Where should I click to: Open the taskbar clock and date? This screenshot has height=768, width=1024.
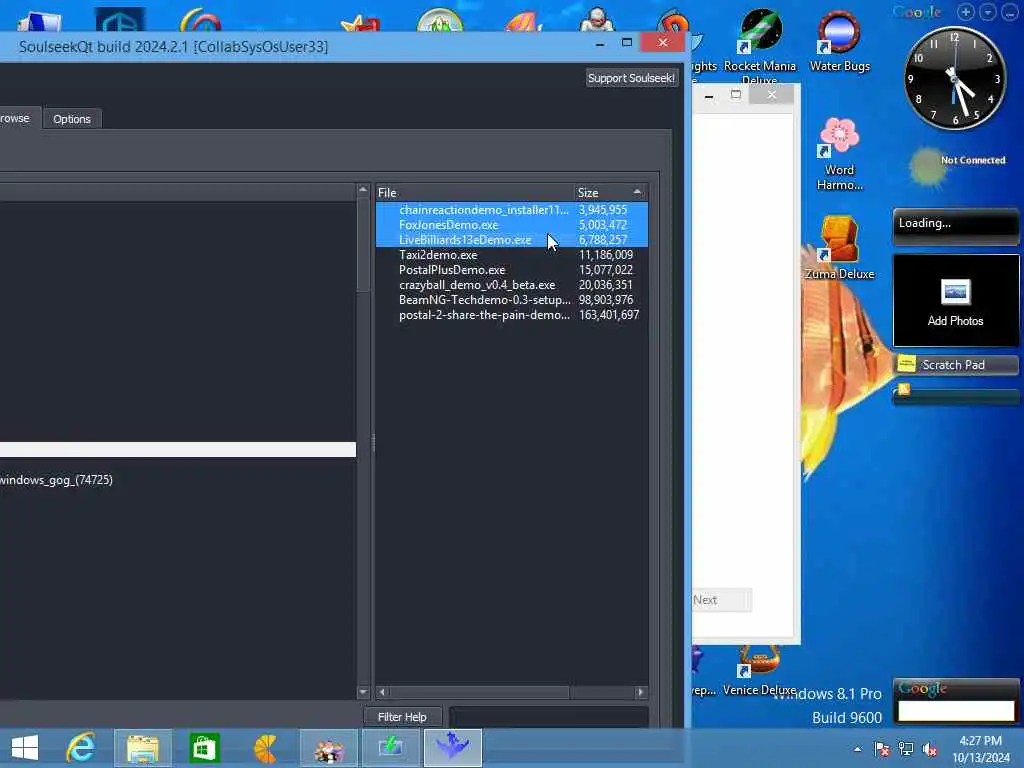pyautogui.click(x=980, y=749)
